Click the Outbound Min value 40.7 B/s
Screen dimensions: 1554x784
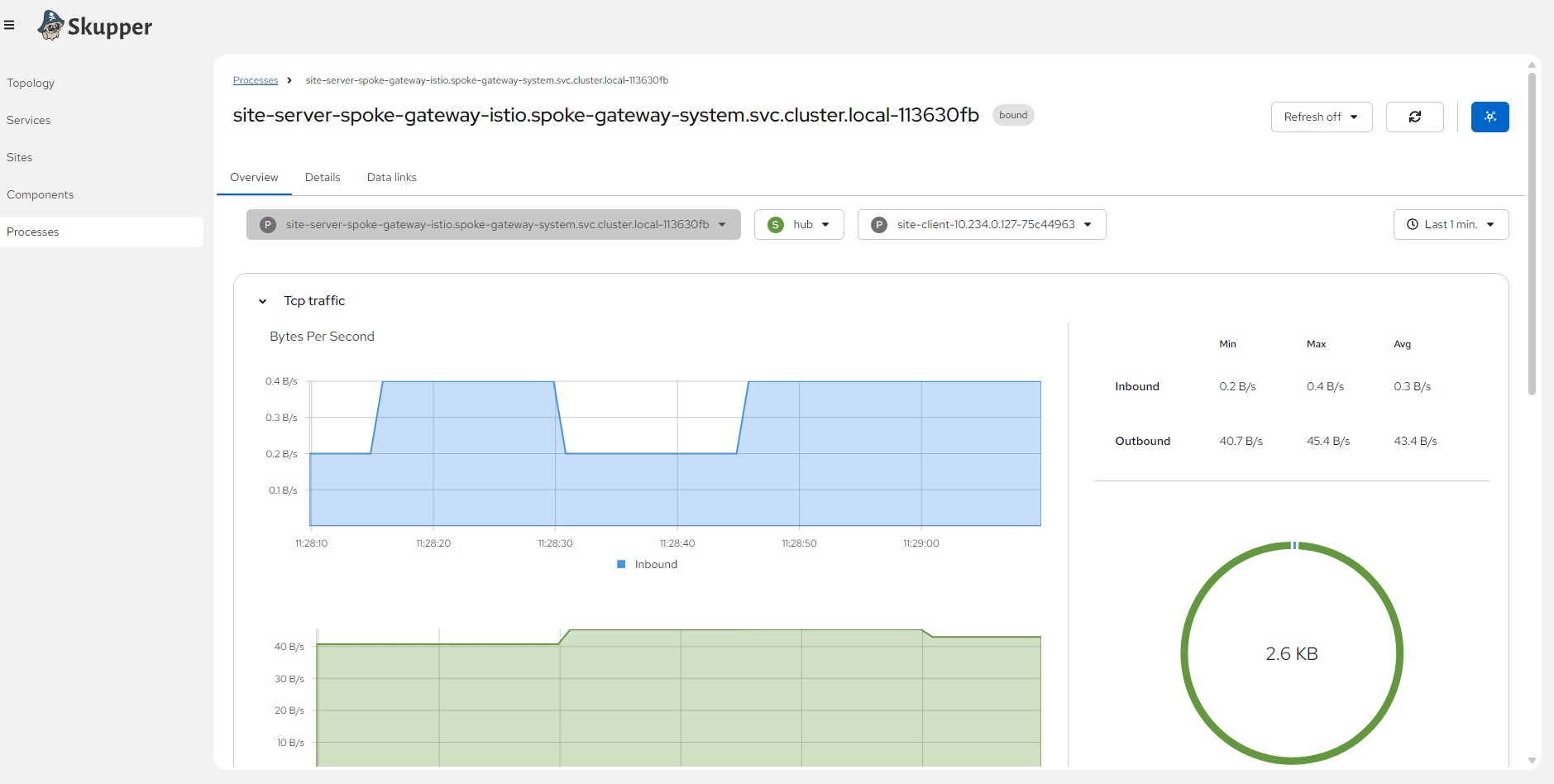pyautogui.click(x=1241, y=441)
